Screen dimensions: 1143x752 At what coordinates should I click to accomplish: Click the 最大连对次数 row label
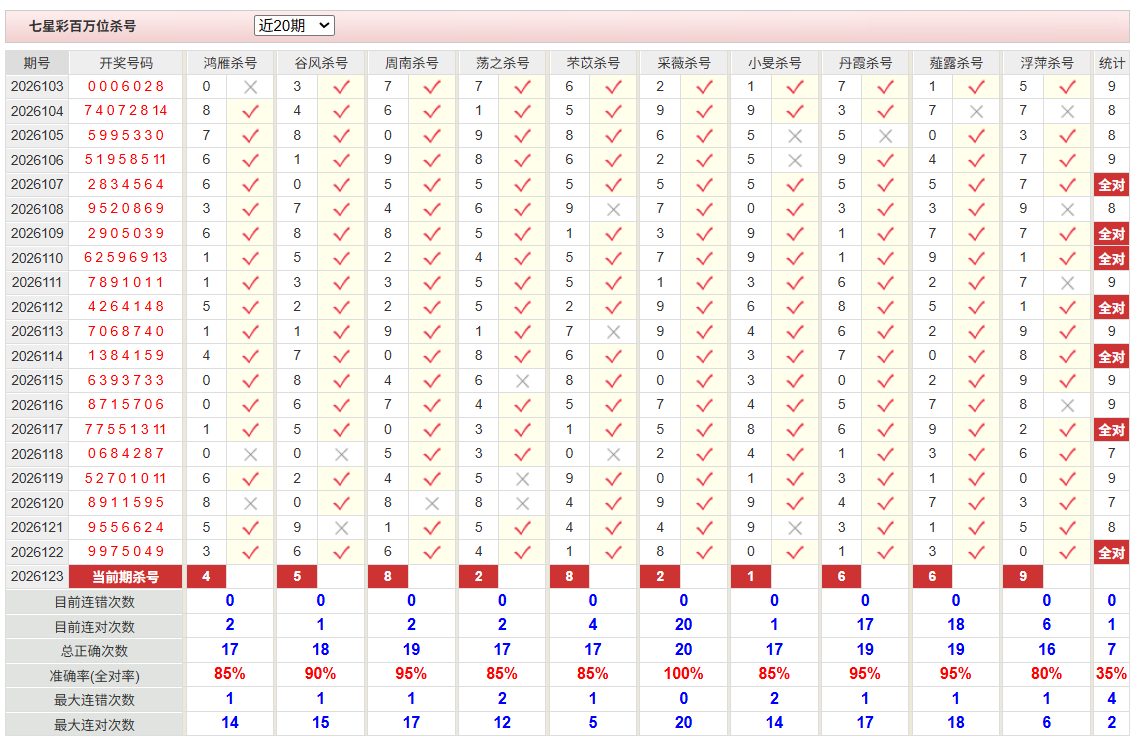click(x=94, y=725)
